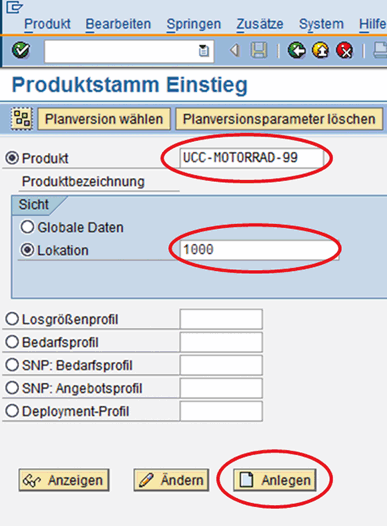Select the Losgrößenprofil radio button
Image resolution: width=387 pixels, height=526 pixels.
point(12,319)
